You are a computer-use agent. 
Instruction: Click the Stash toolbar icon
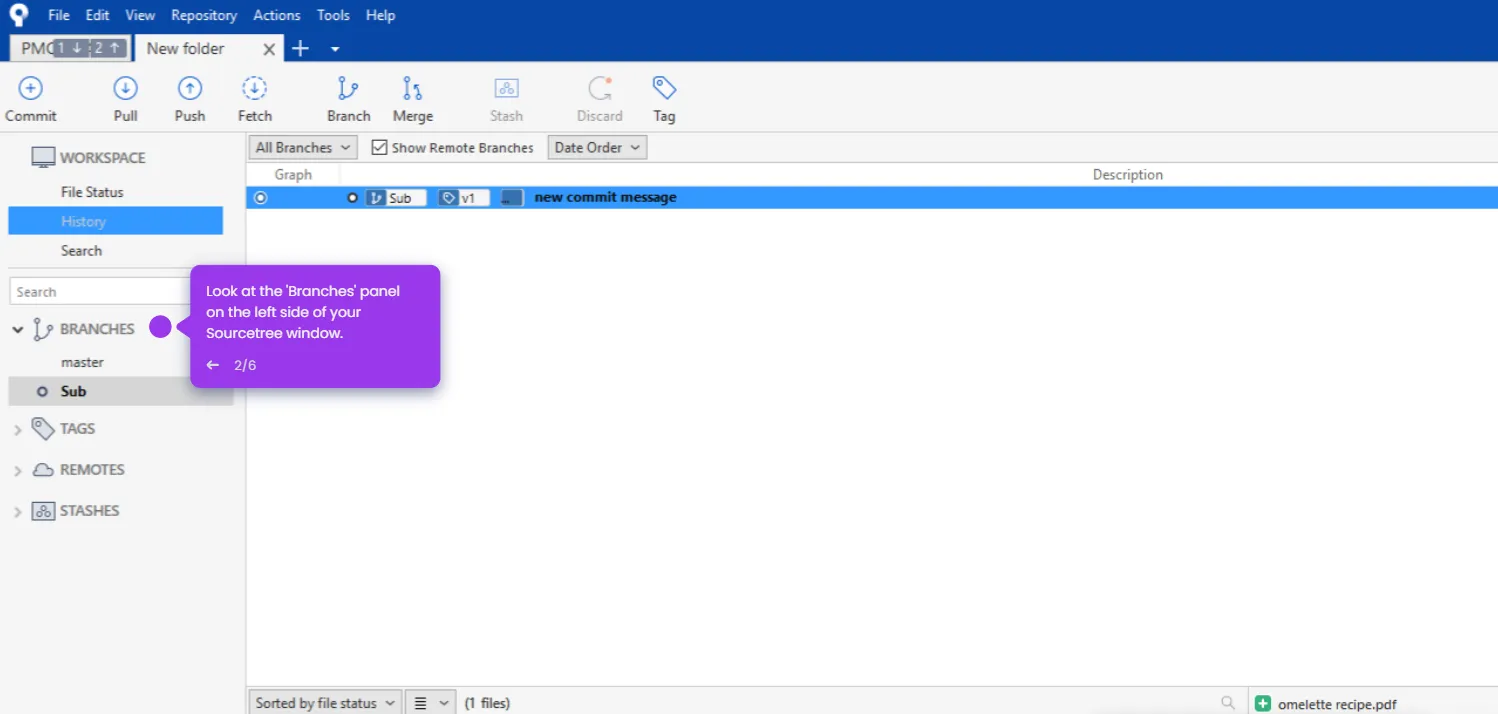(506, 88)
